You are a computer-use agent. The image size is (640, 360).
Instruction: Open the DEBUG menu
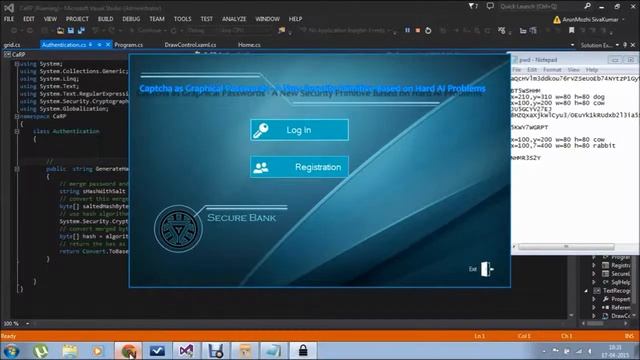[131, 19]
